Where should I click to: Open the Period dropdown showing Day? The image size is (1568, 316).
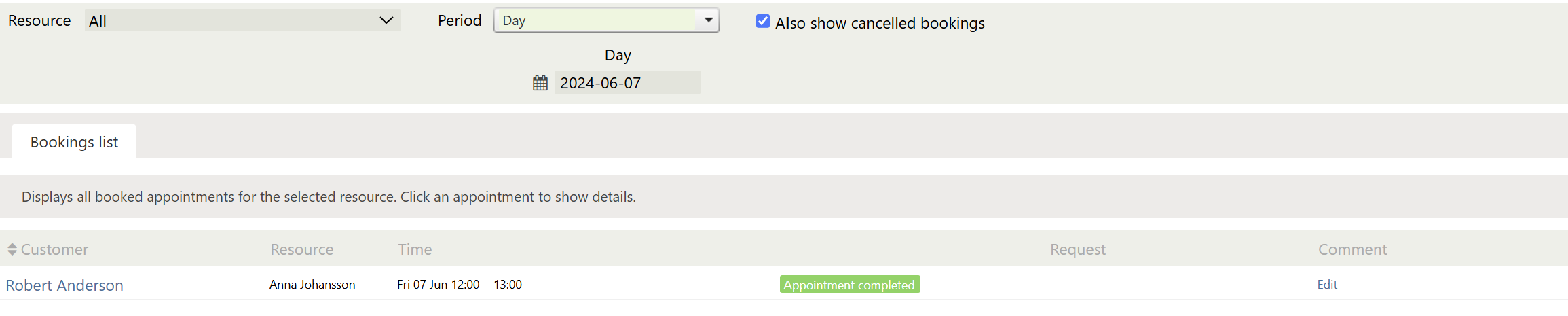[597, 20]
